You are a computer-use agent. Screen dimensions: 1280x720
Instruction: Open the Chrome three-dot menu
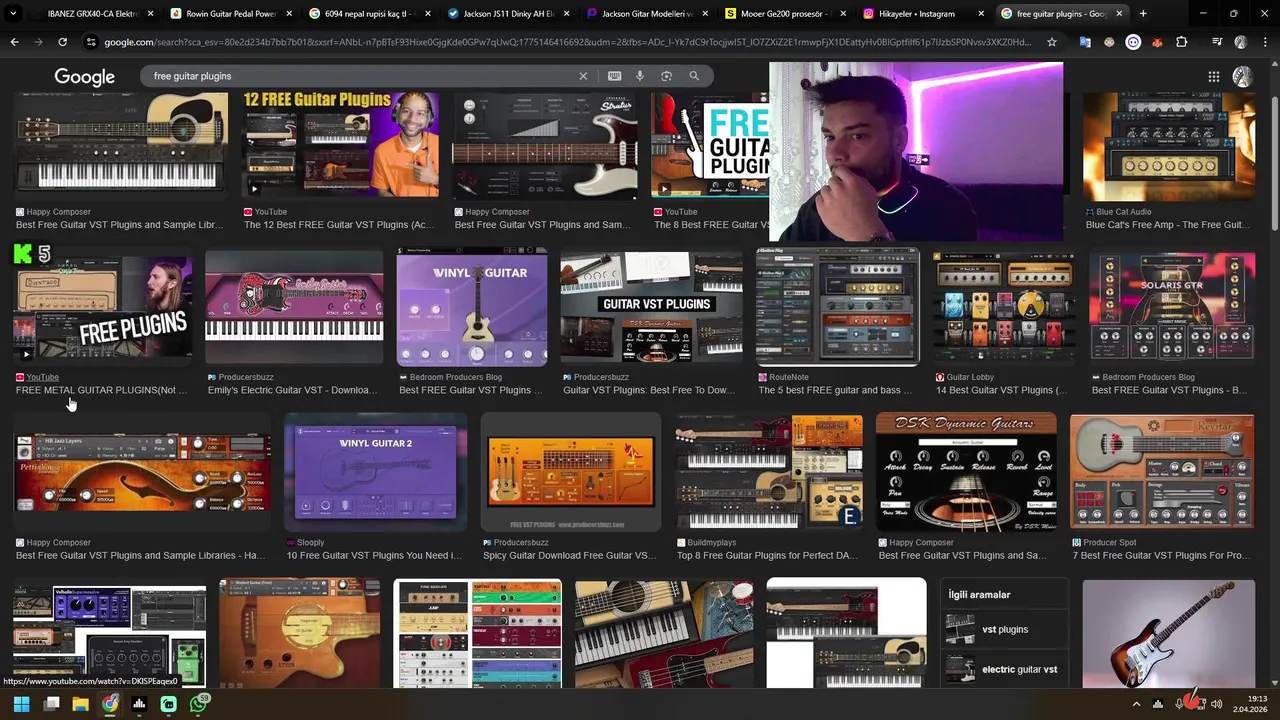coord(1265,42)
